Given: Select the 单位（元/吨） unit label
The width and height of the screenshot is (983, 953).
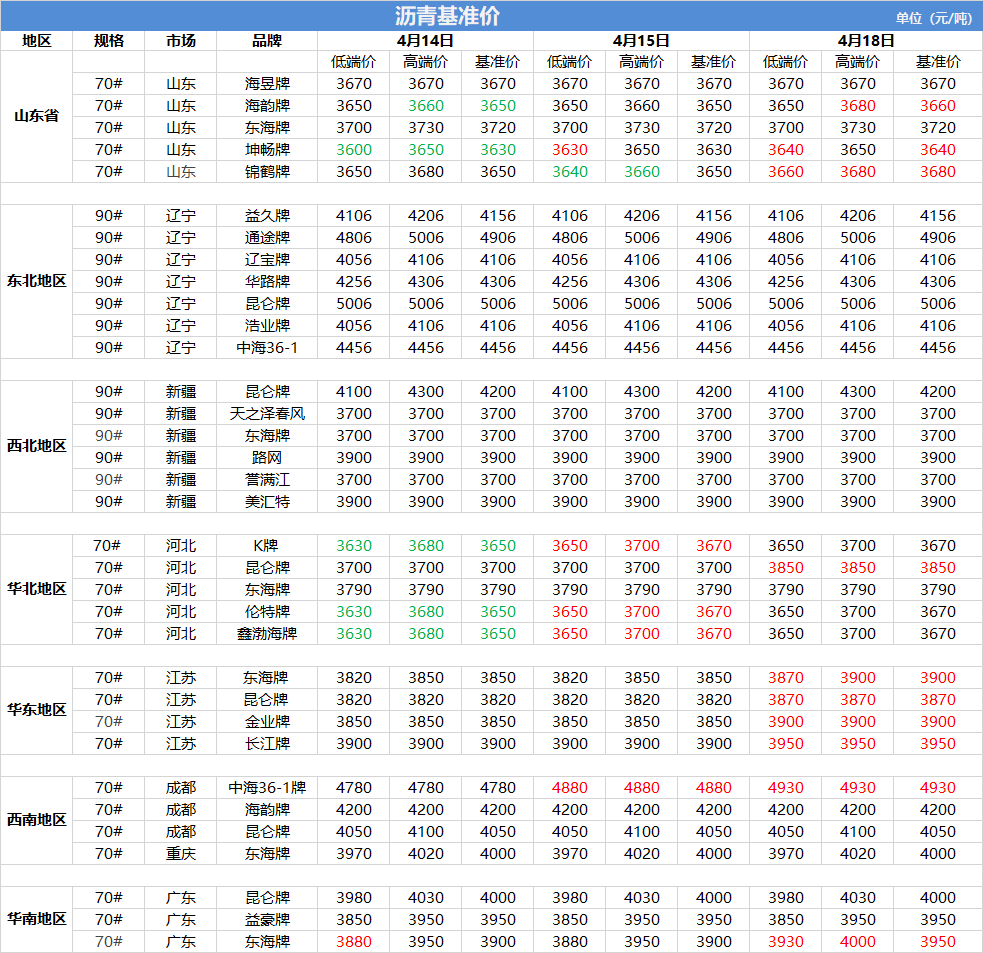Looking at the screenshot, I should (x=933, y=18).
